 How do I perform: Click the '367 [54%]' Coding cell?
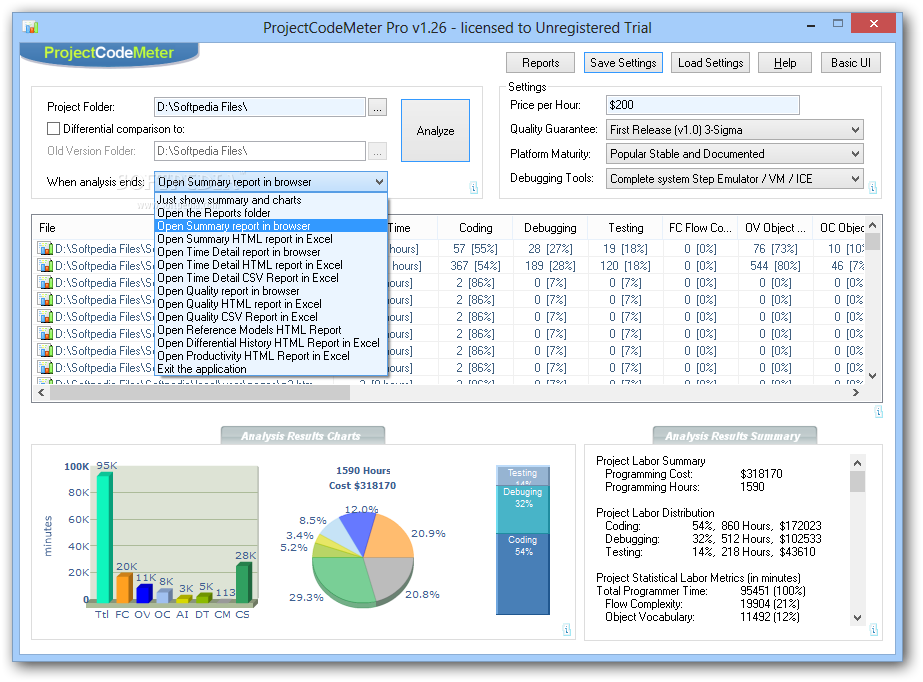pyautogui.click(x=475, y=266)
